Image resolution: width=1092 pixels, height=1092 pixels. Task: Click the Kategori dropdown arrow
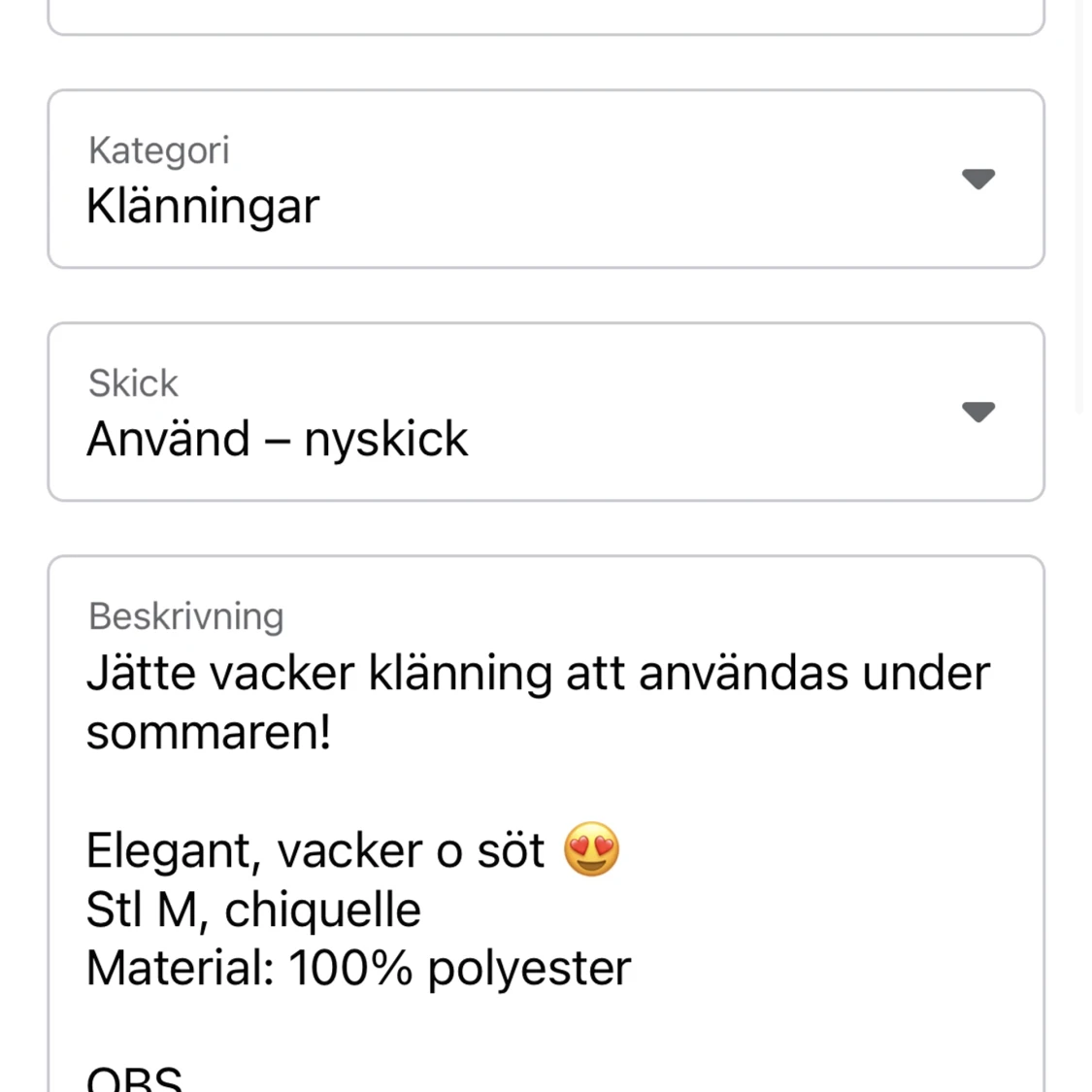tap(977, 180)
